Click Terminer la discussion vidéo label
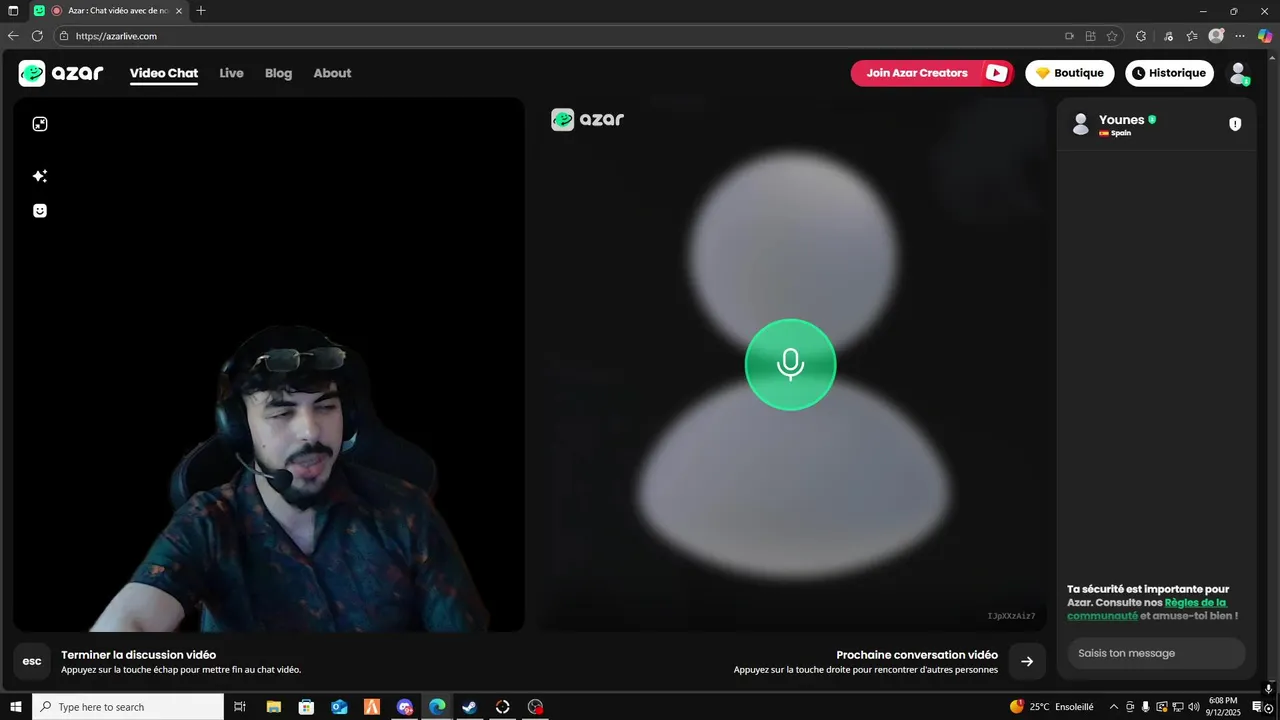This screenshot has height=720, width=1280. (138, 655)
